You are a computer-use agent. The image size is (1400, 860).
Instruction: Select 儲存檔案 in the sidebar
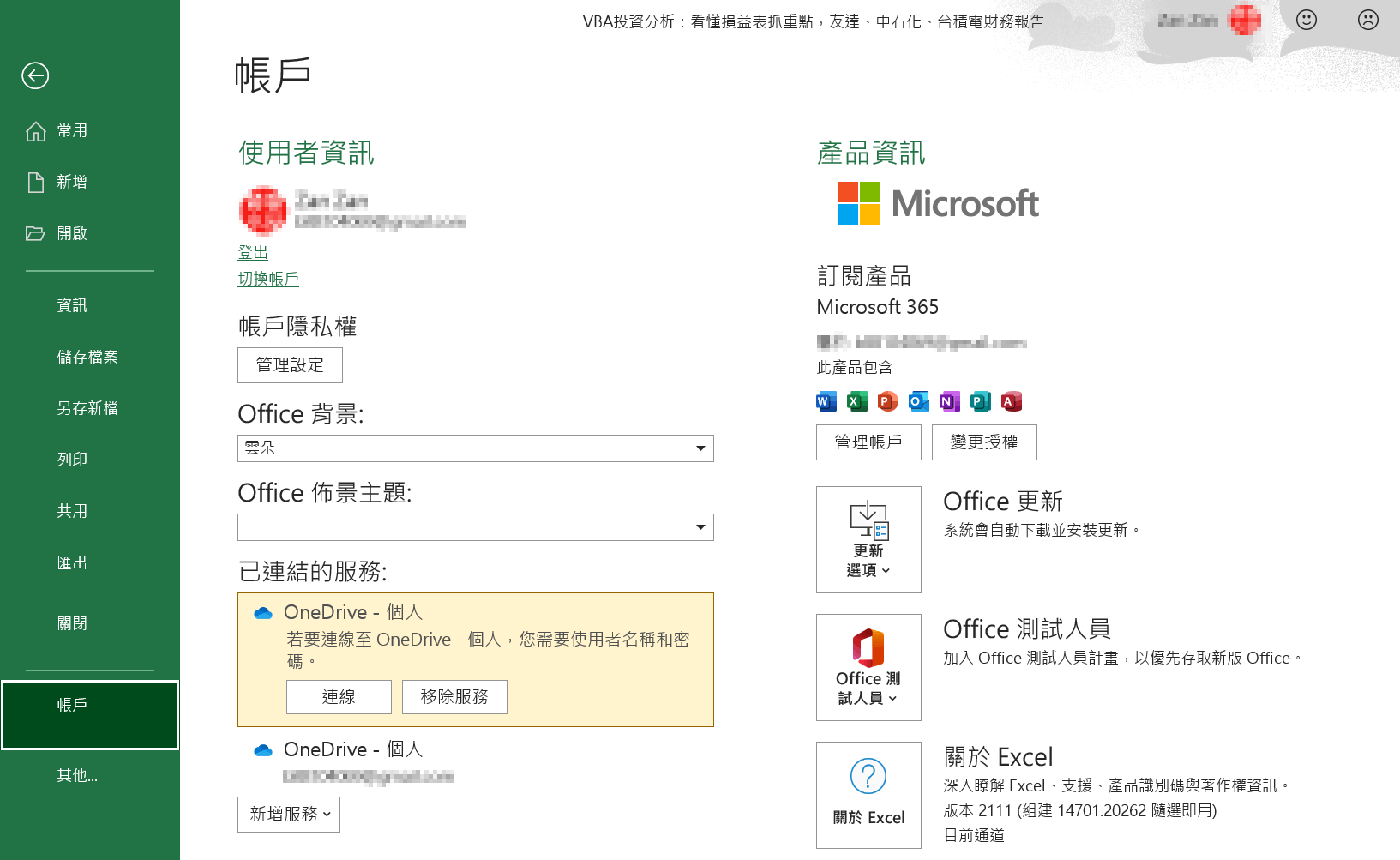click(87, 358)
